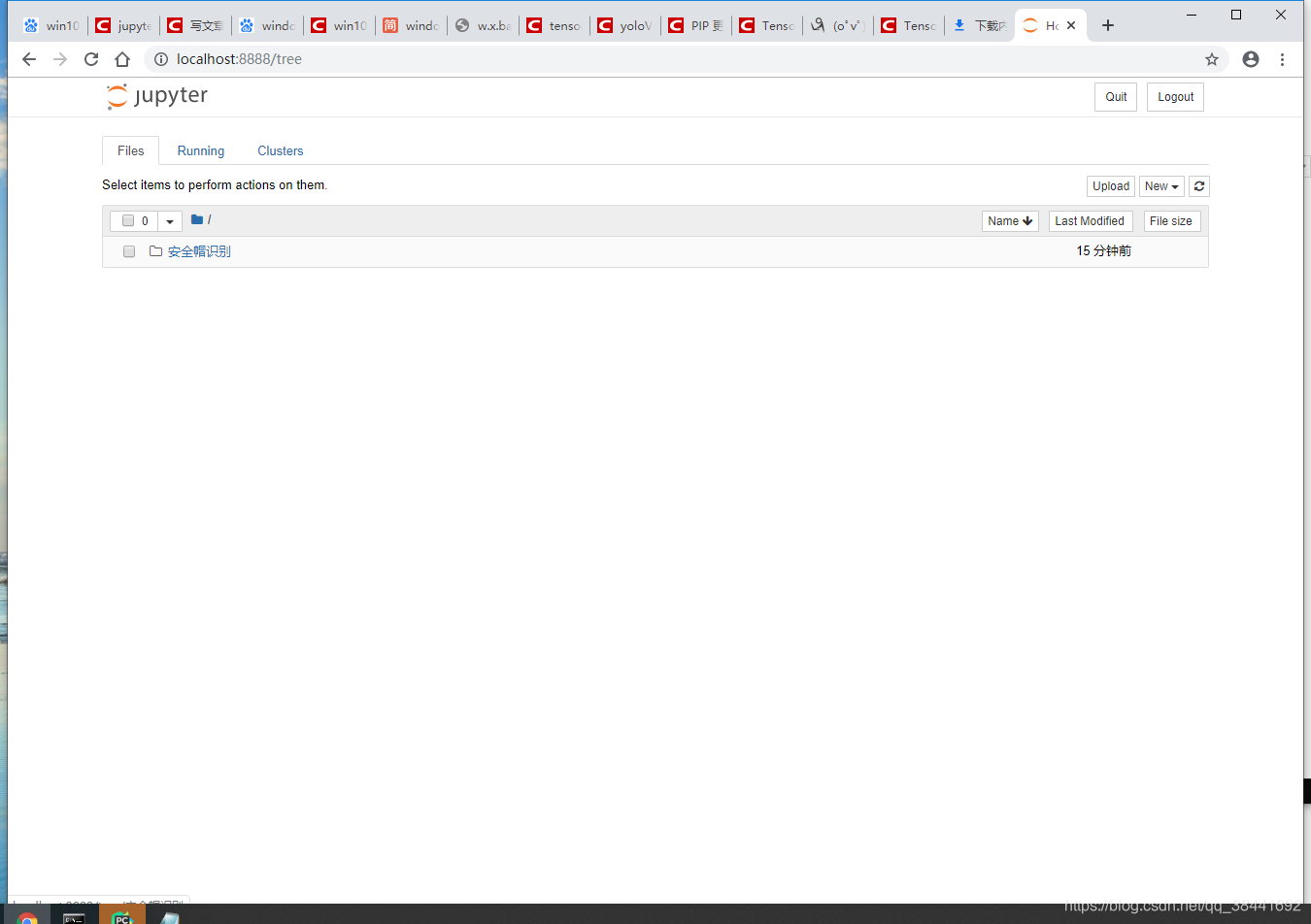Click the Upload button

pyautogui.click(x=1111, y=186)
